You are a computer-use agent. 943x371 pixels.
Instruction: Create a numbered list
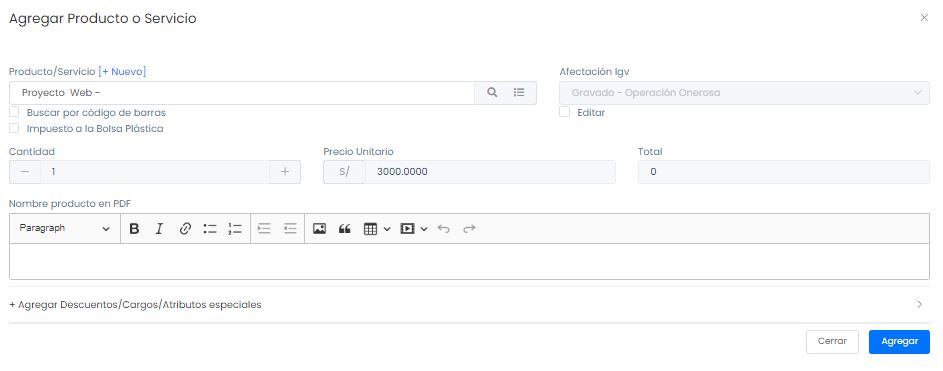click(x=235, y=228)
